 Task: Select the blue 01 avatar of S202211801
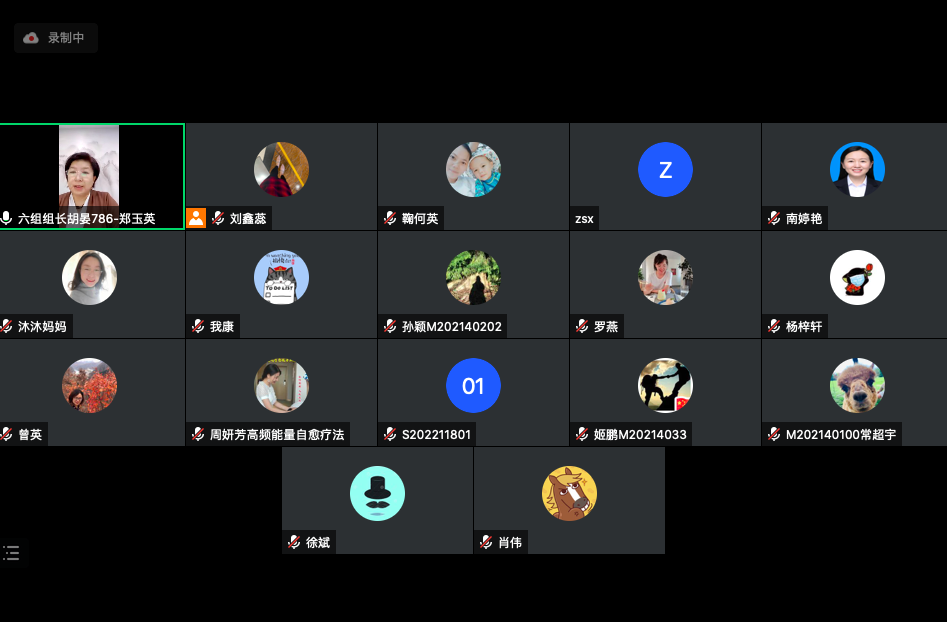click(x=473, y=385)
